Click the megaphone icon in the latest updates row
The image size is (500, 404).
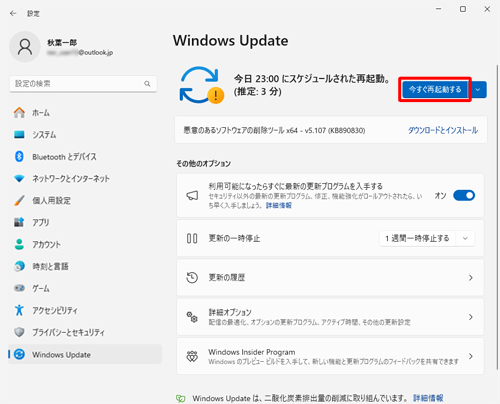click(x=192, y=196)
